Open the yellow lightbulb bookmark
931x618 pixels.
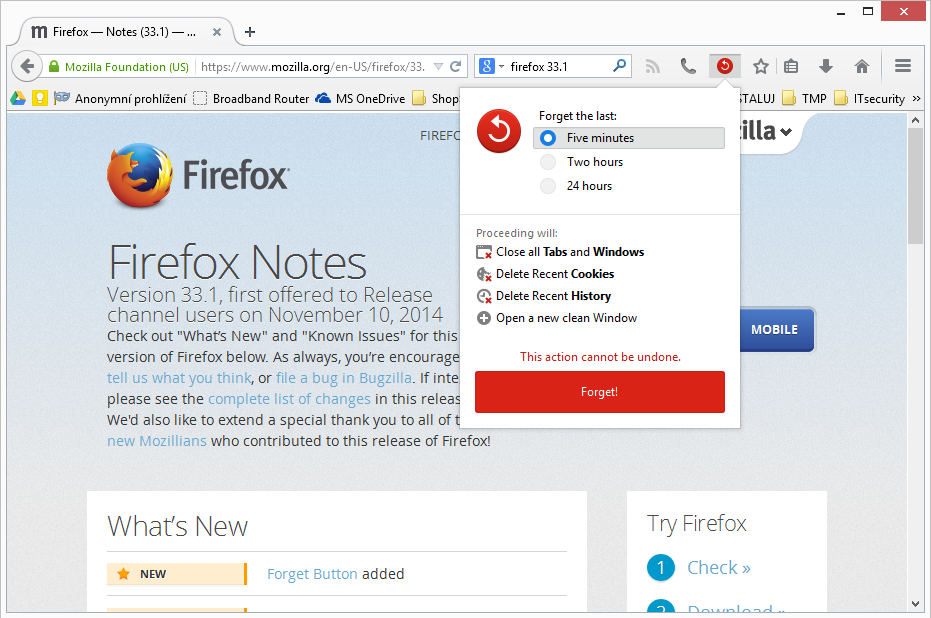[39, 99]
